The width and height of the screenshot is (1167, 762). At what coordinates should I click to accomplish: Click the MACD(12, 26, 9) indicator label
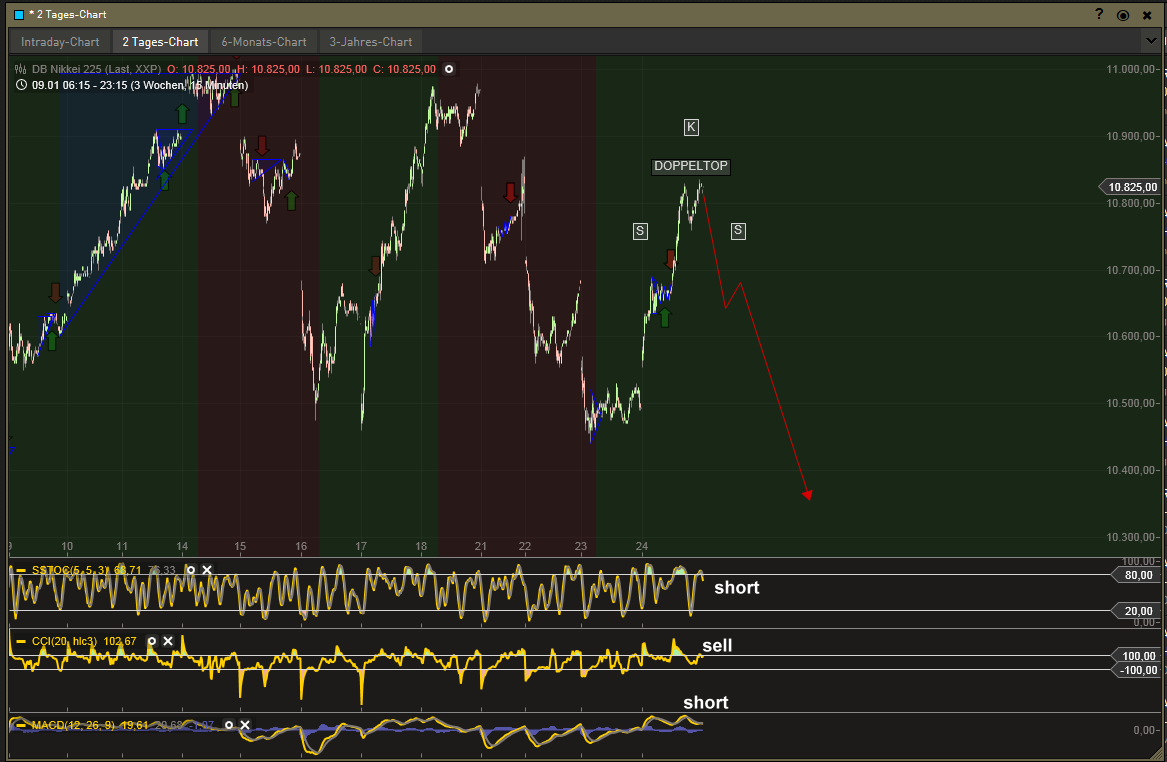pyautogui.click(x=74, y=725)
